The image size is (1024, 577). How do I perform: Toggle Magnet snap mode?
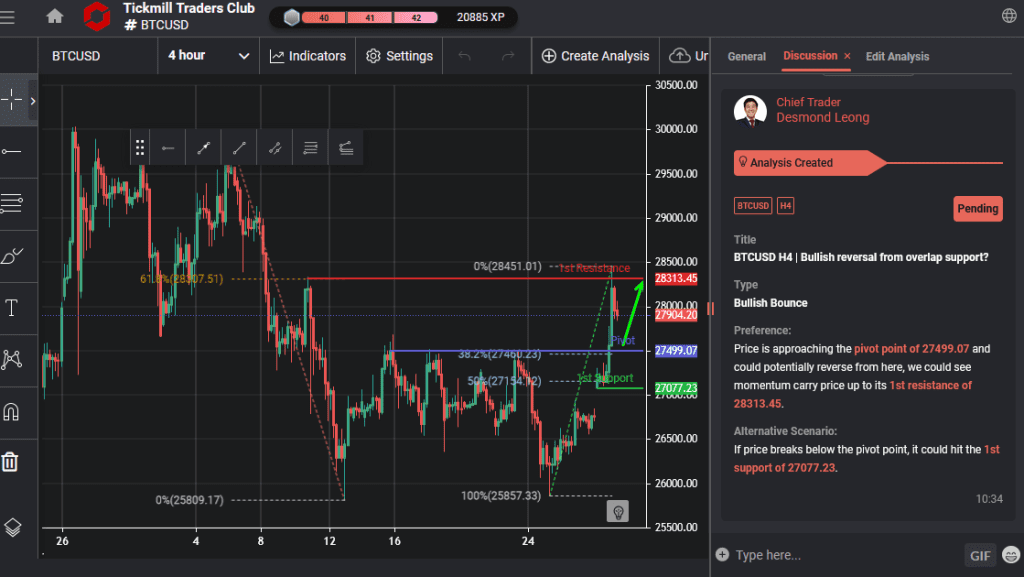click(13, 410)
